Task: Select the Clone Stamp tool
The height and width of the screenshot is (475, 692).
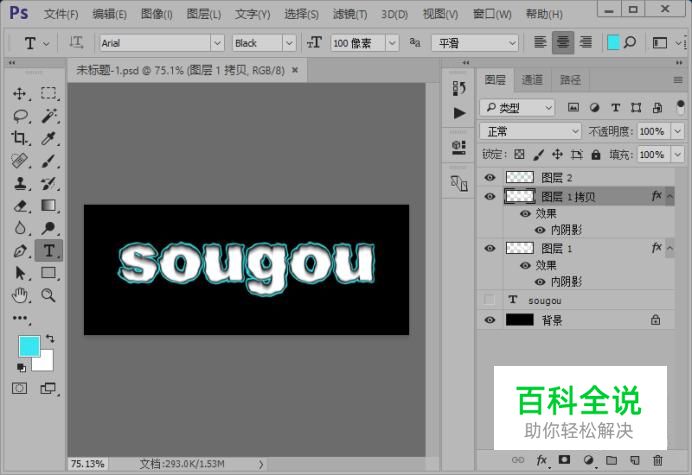Action: [19, 183]
